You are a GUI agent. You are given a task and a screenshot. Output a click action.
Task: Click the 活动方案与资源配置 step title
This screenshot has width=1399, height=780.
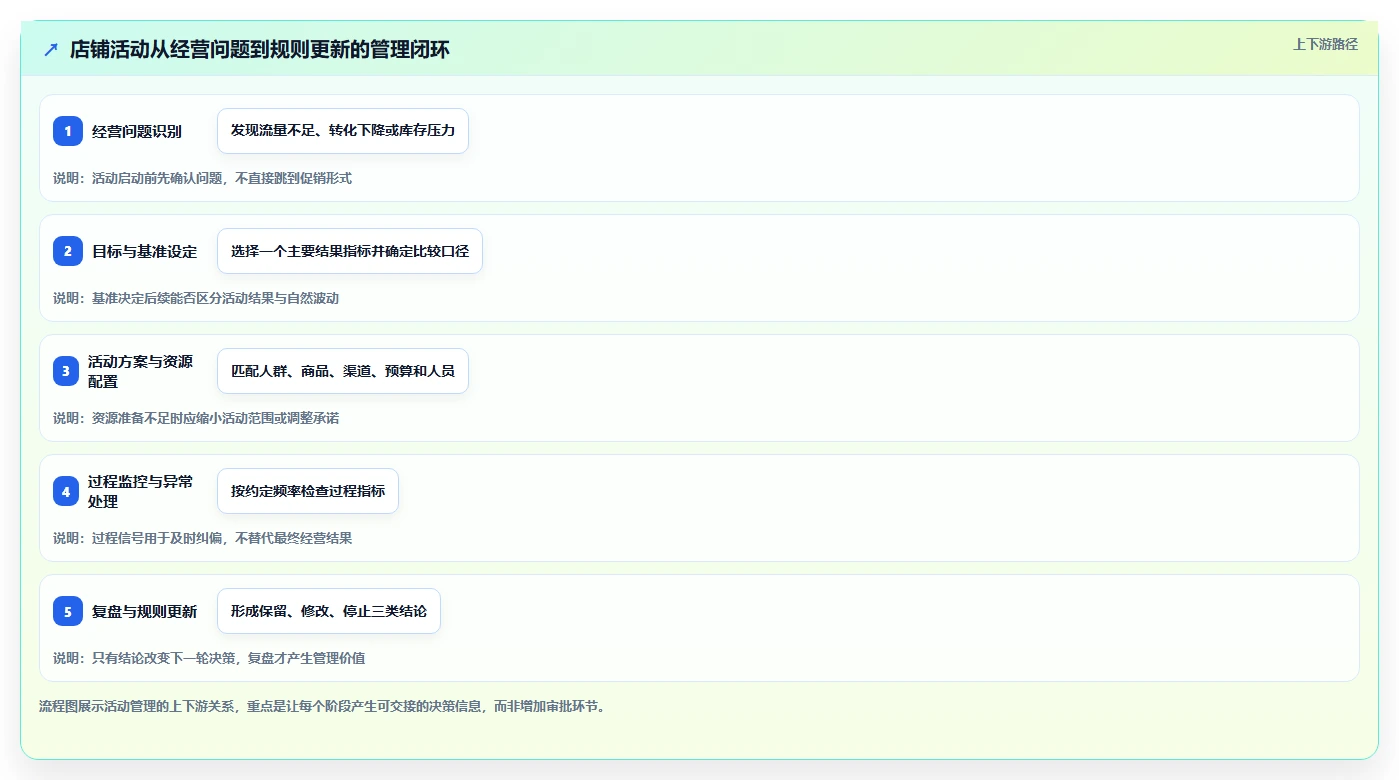140,371
